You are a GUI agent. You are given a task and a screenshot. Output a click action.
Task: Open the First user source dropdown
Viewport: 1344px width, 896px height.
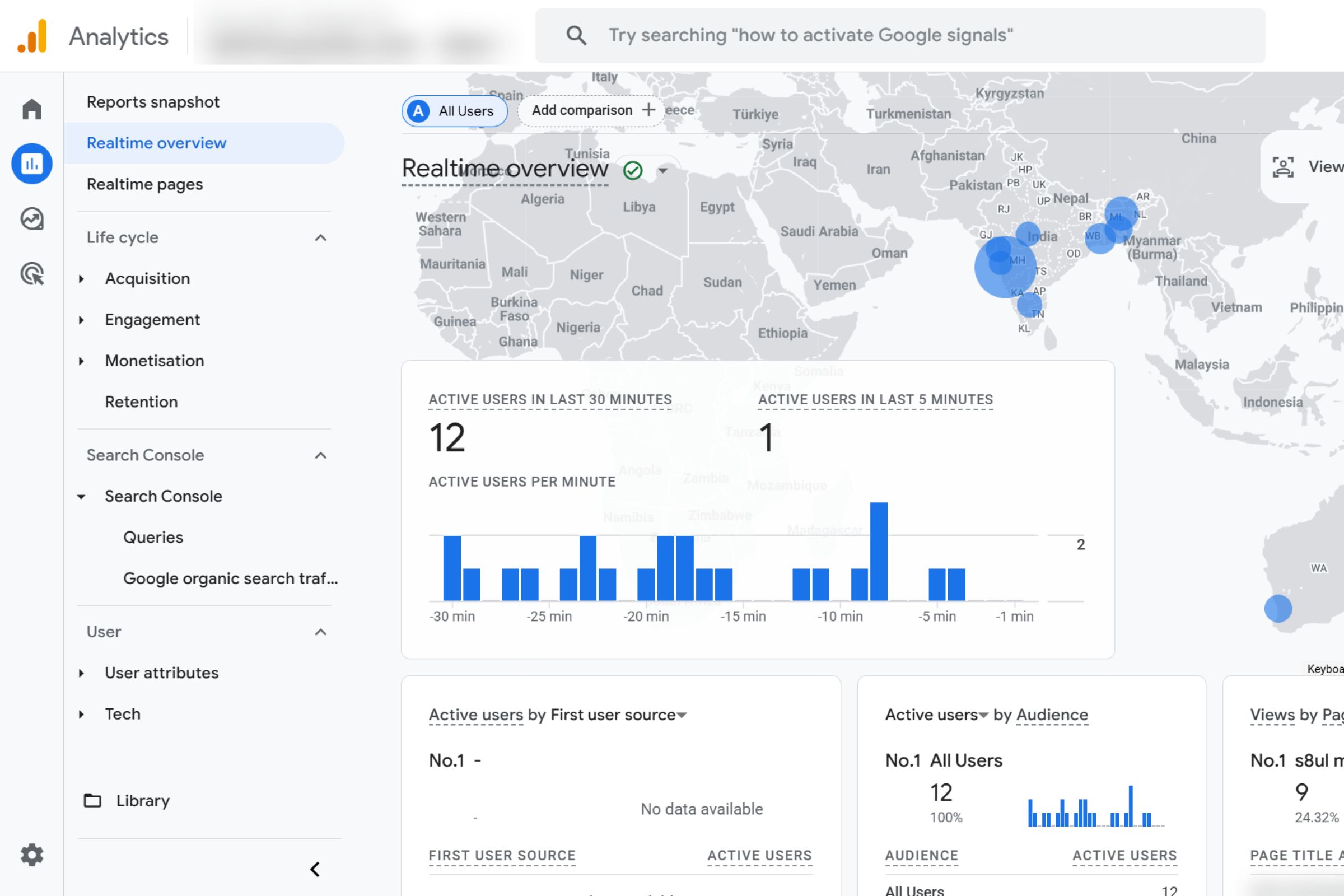click(x=681, y=716)
